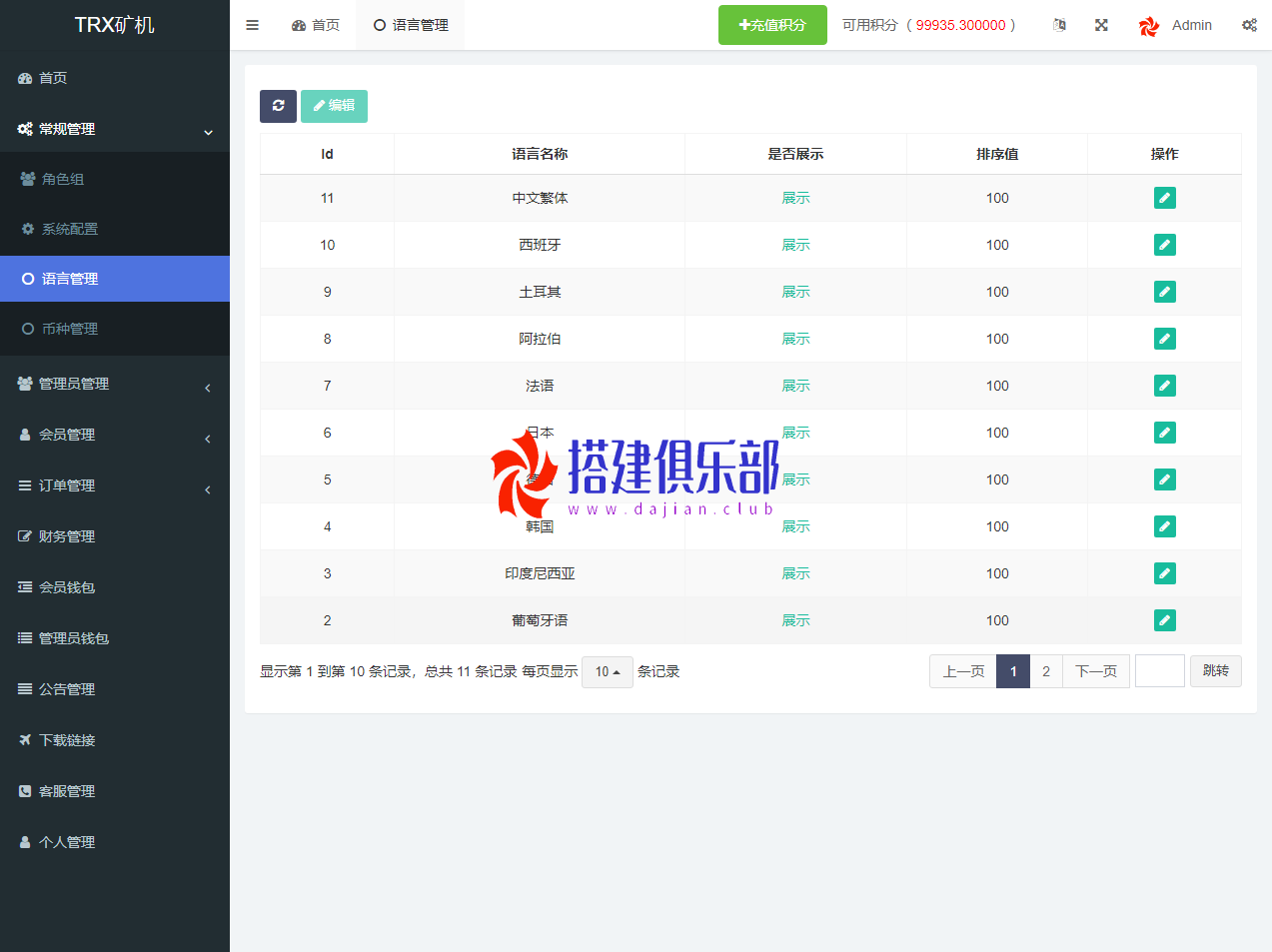Click the refresh table icon button
Screen dimensions: 1272x952
[278, 106]
